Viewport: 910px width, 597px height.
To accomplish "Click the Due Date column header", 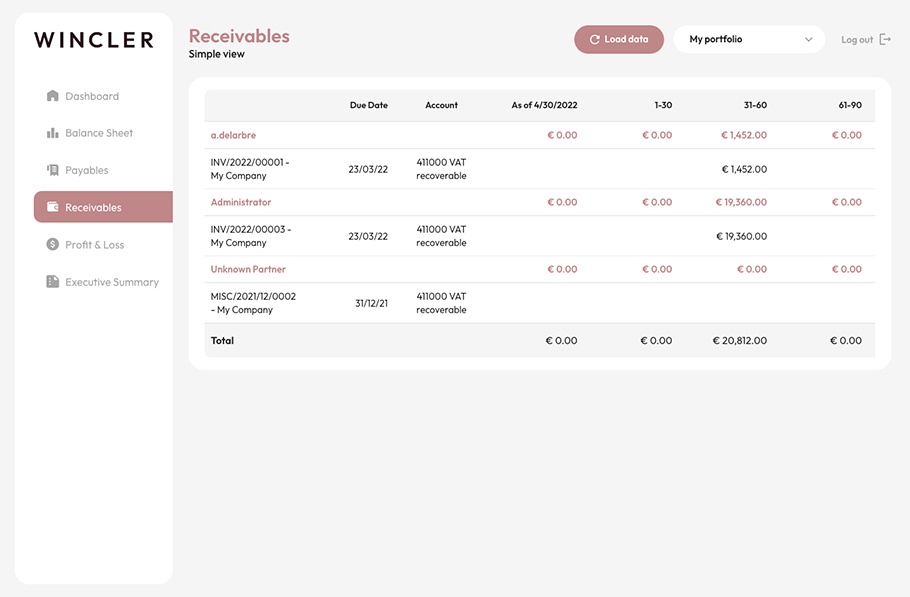I will tap(369, 105).
